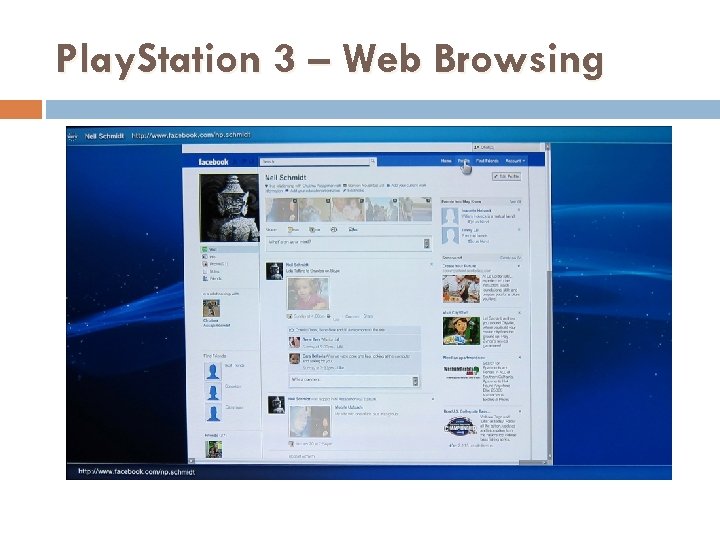
Task: Open the Neil Schmidt profile picture
Action: [x=229, y=208]
